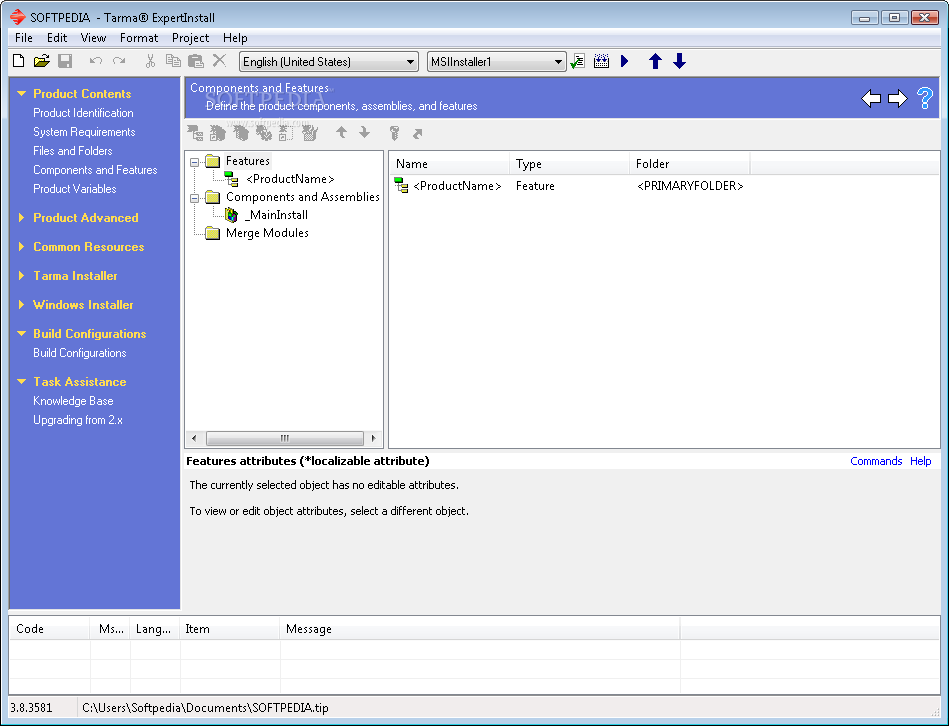Collapse the Task Assistance section
The image size is (949, 726).
[x=22, y=382]
